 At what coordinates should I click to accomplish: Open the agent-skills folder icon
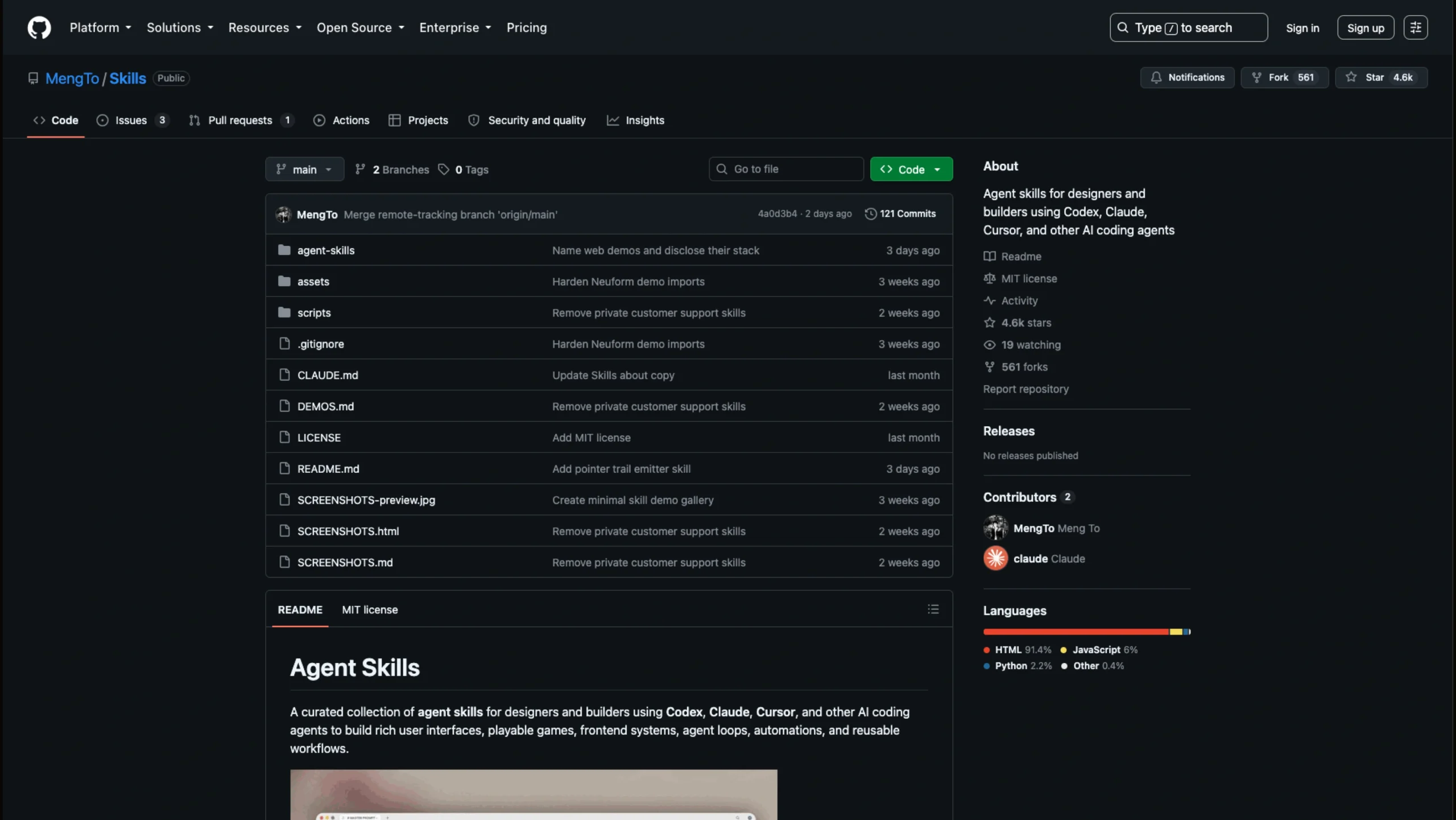[x=284, y=250]
